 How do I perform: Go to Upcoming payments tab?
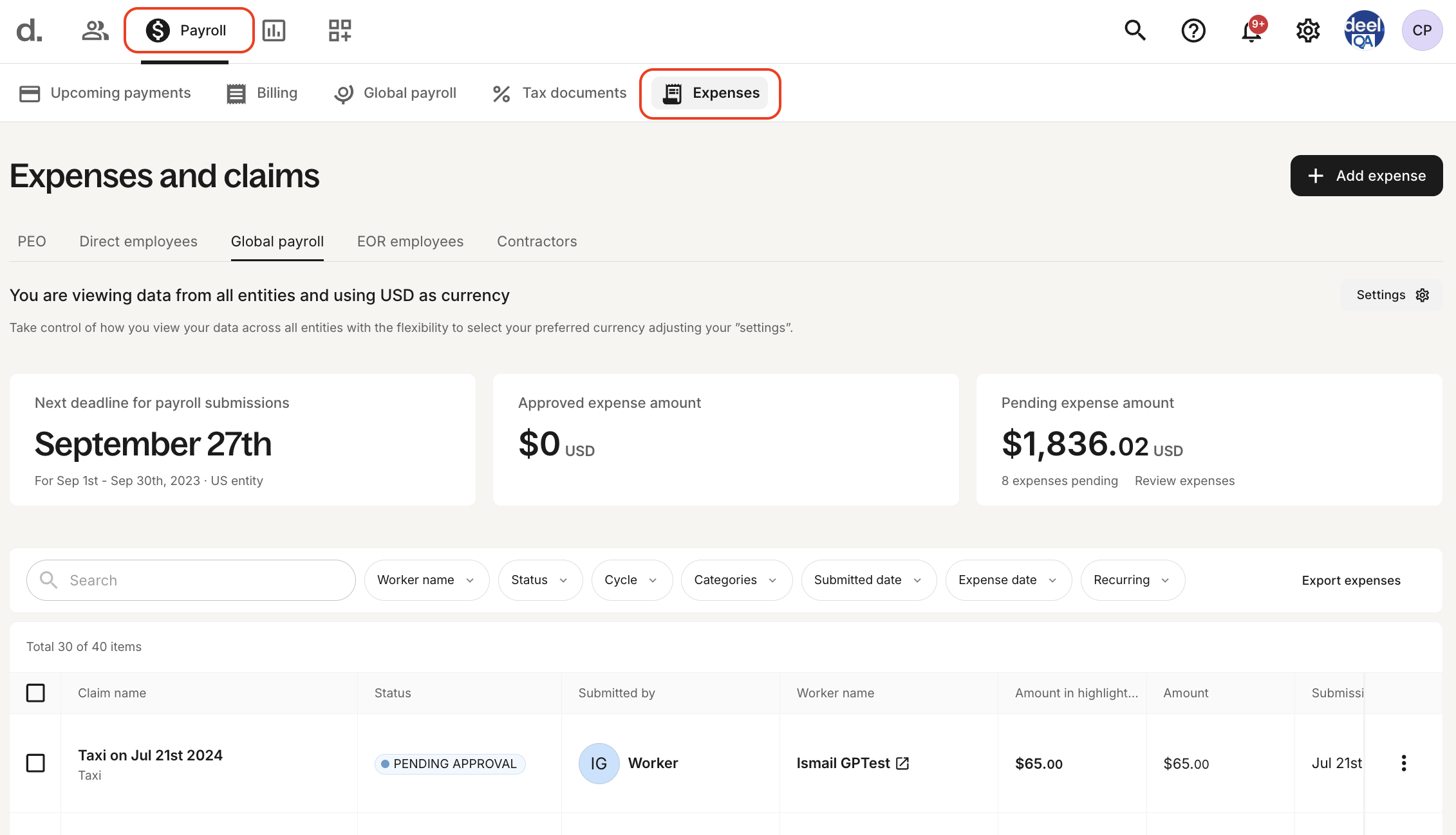click(x=105, y=93)
